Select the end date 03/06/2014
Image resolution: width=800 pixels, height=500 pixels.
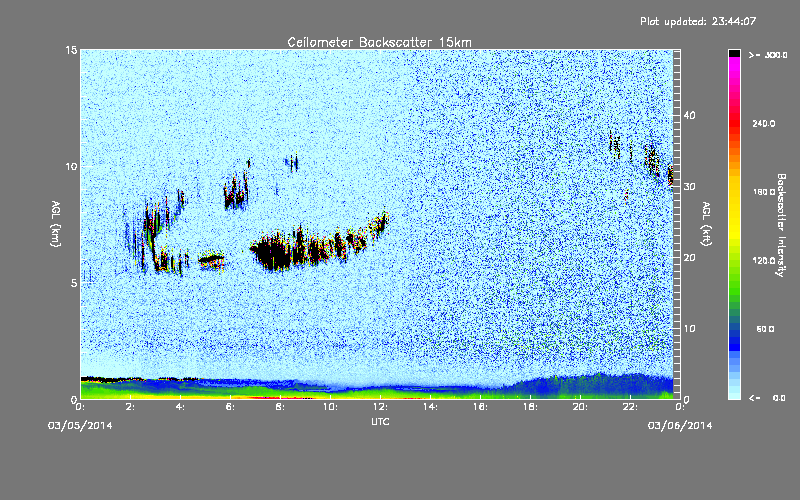(680, 426)
